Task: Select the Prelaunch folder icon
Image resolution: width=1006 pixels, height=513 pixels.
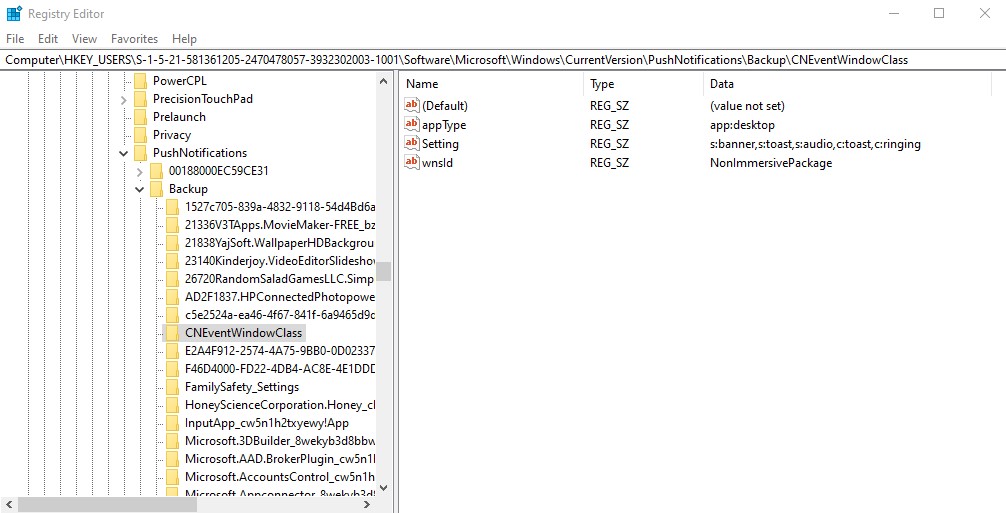Action: [141, 117]
